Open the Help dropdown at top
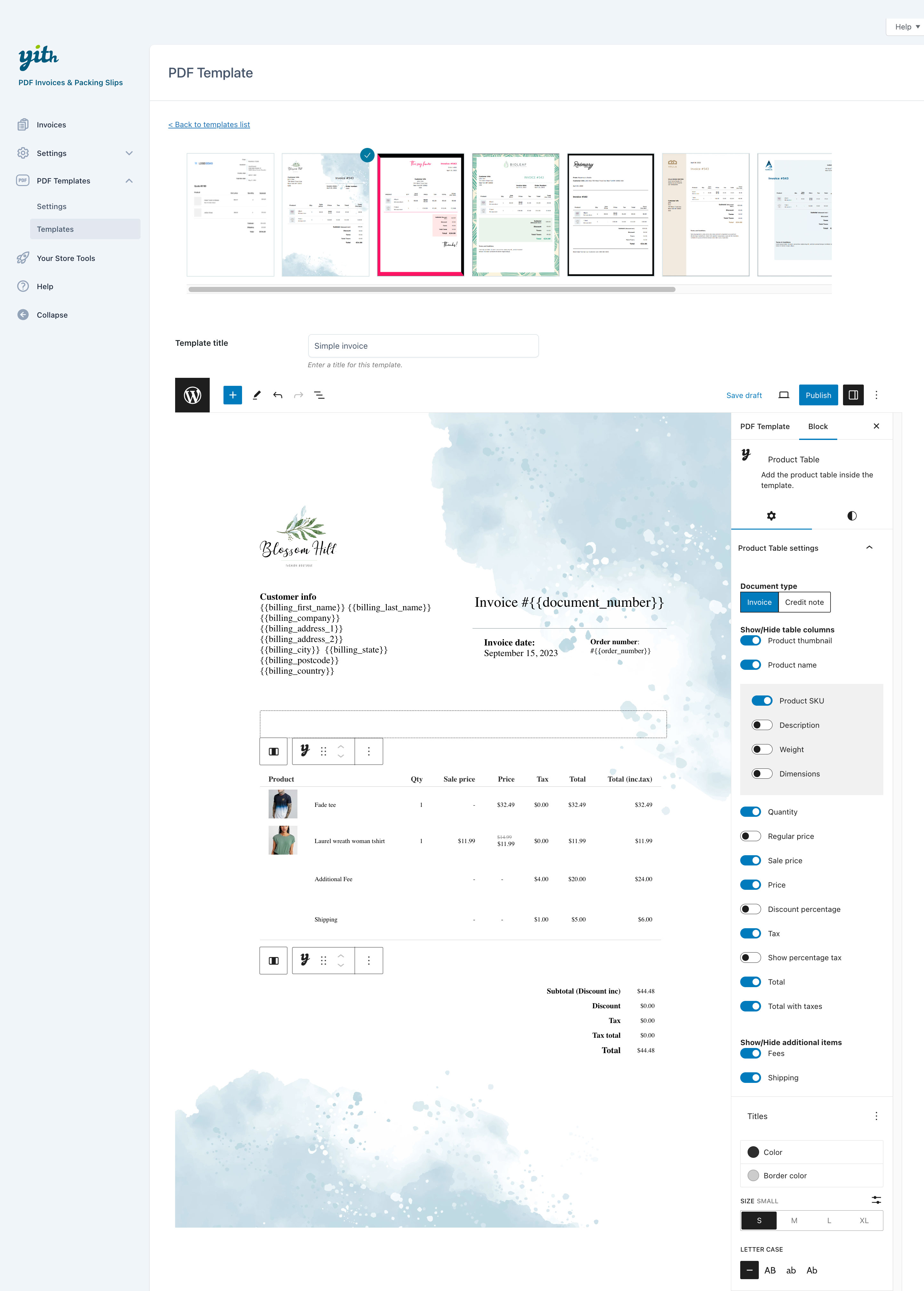924x1291 pixels. click(x=906, y=27)
